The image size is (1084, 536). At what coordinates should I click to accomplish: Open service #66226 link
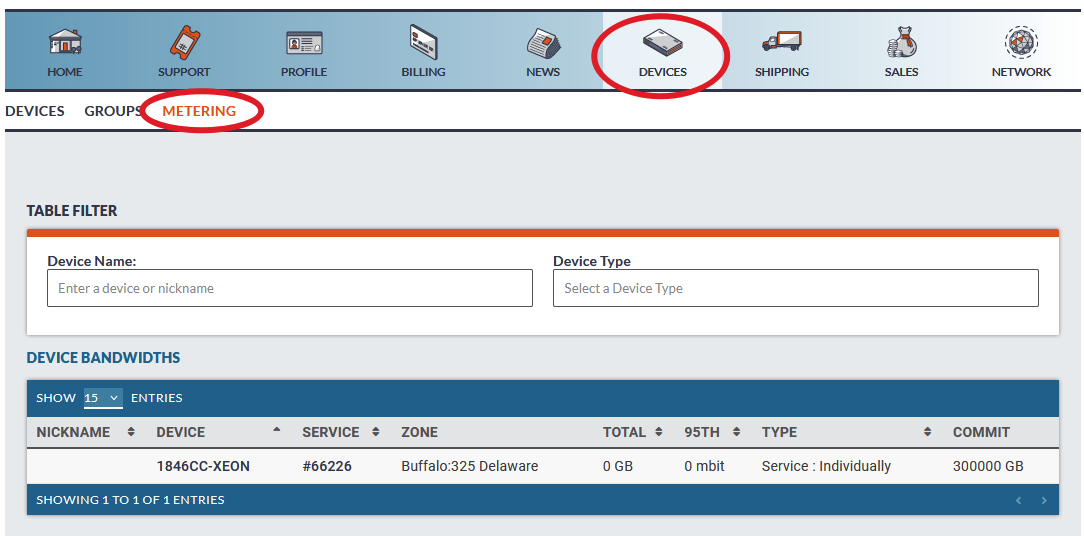pyautogui.click(x=327, y=466)
